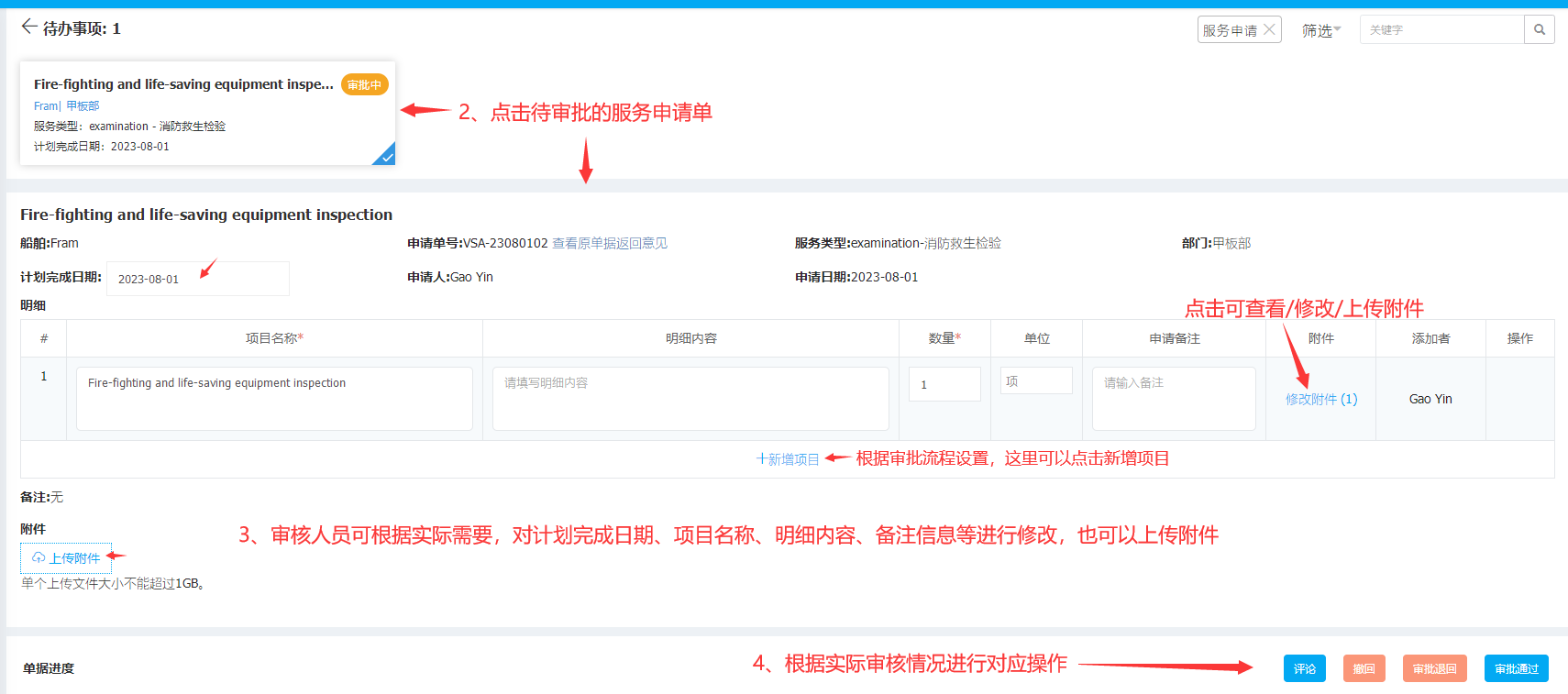Select the 甲板部 department text on card
The width and height of the screenshot is (1568, 694).
83,106
